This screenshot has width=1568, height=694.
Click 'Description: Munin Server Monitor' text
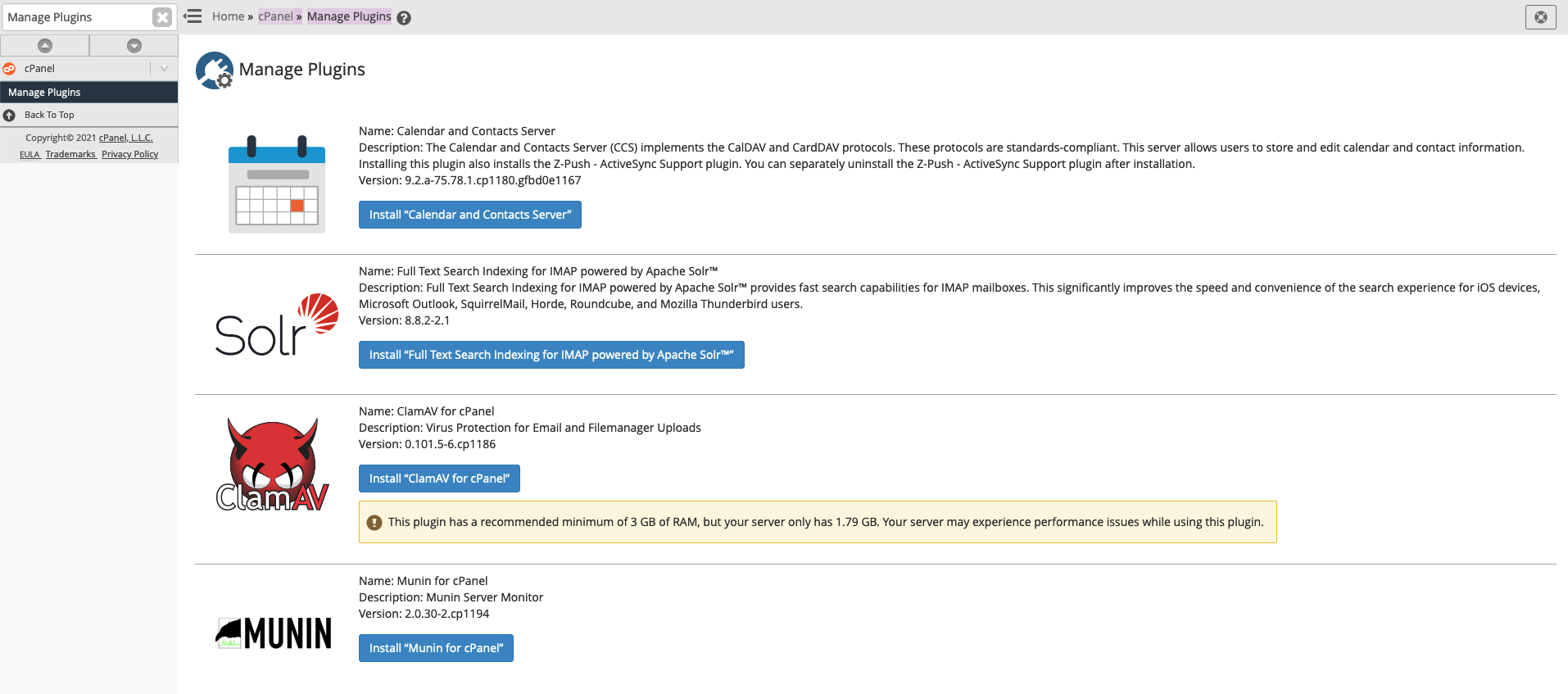pos(451,597)
